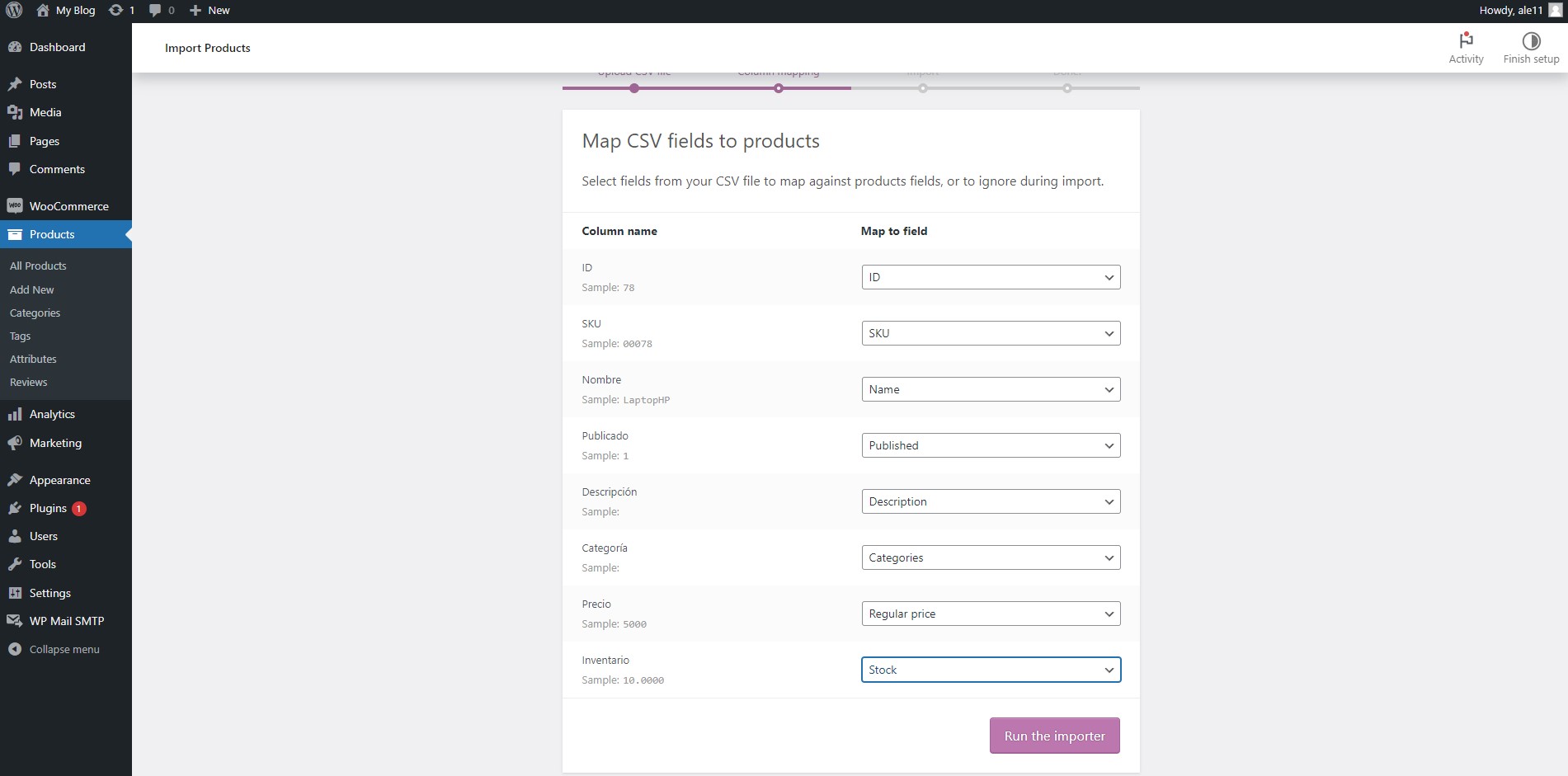Click the Run the importer button
Screen dimensions: 1568x776
(1054, 736)
